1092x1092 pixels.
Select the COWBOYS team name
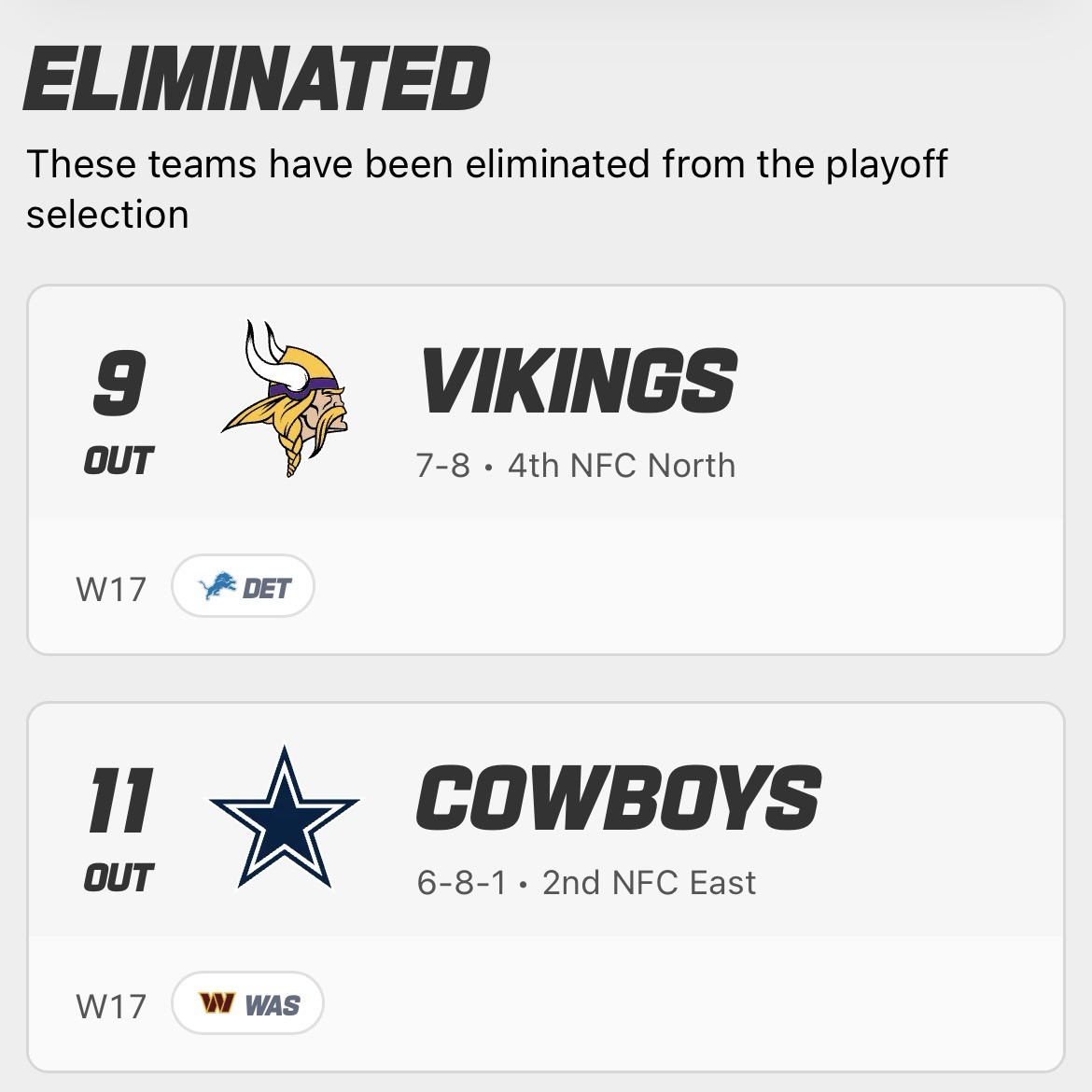coord(618,798)
